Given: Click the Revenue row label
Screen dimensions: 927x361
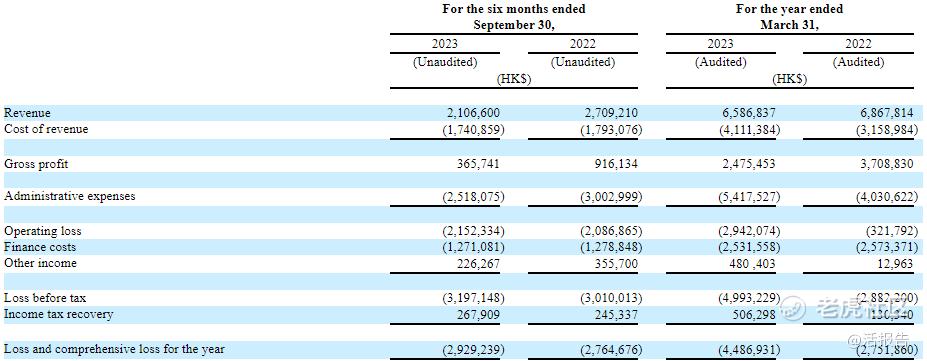Looking at the screenshot, I should point(27,113).
